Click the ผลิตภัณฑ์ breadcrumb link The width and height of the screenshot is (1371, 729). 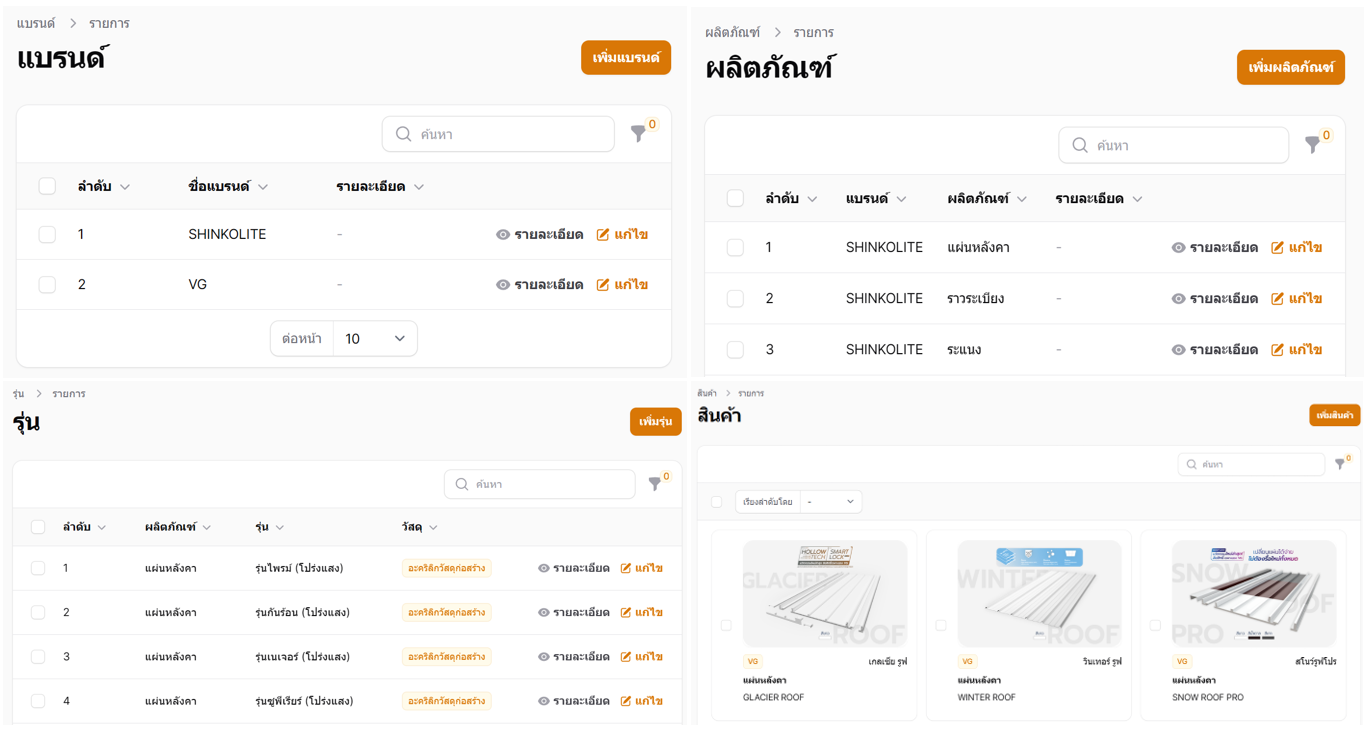pyautogui.click(x=732, y=32)
